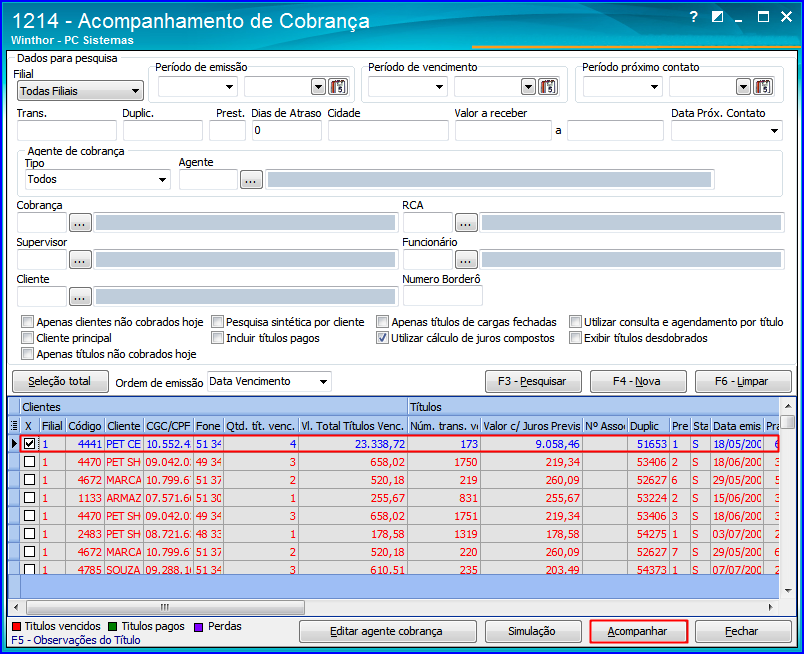Click the contrast toggle icon in title bar
This screenshot has width=804, height=654.
click(717, 17)
